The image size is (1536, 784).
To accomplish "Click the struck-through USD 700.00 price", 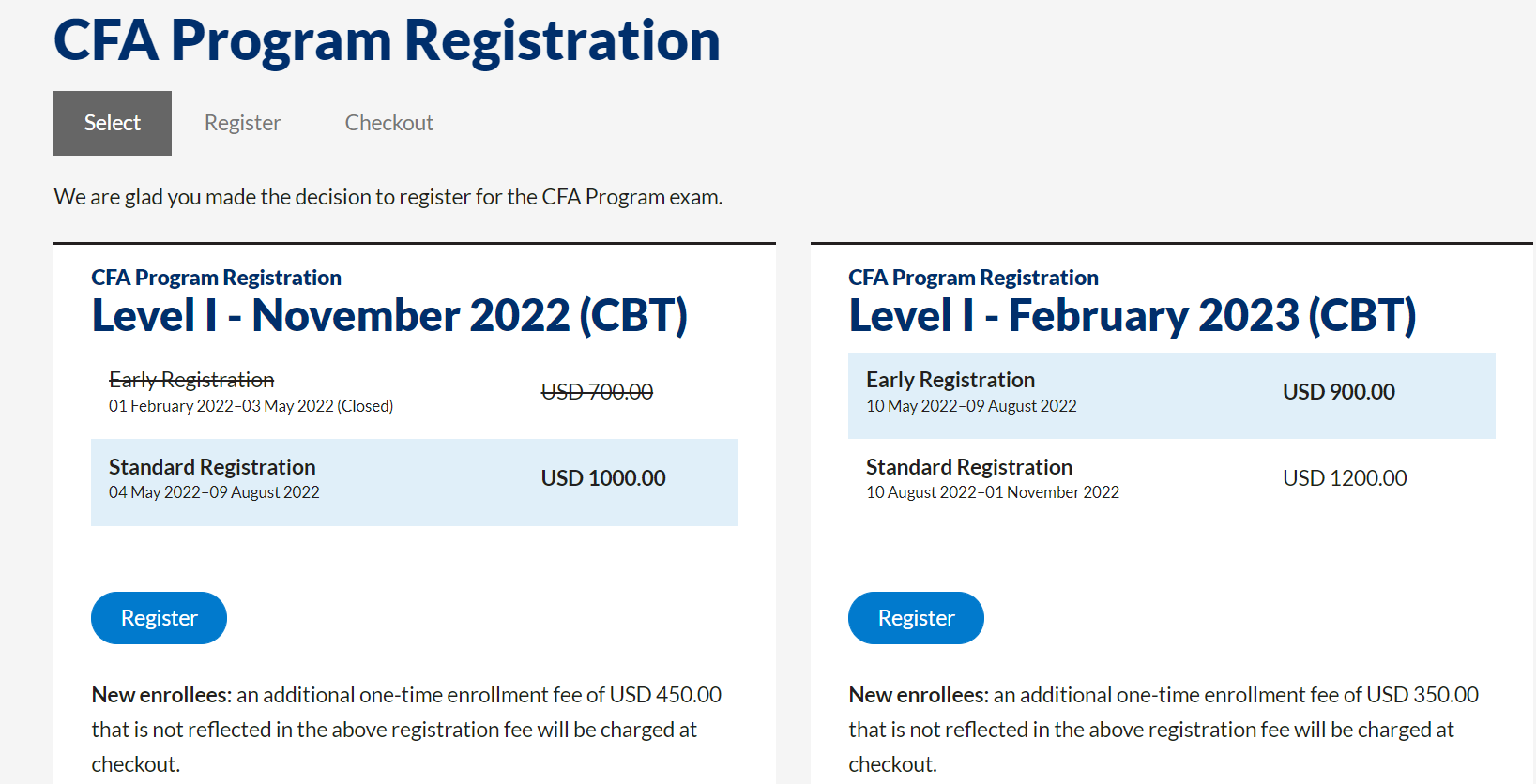I will (597, 392).
